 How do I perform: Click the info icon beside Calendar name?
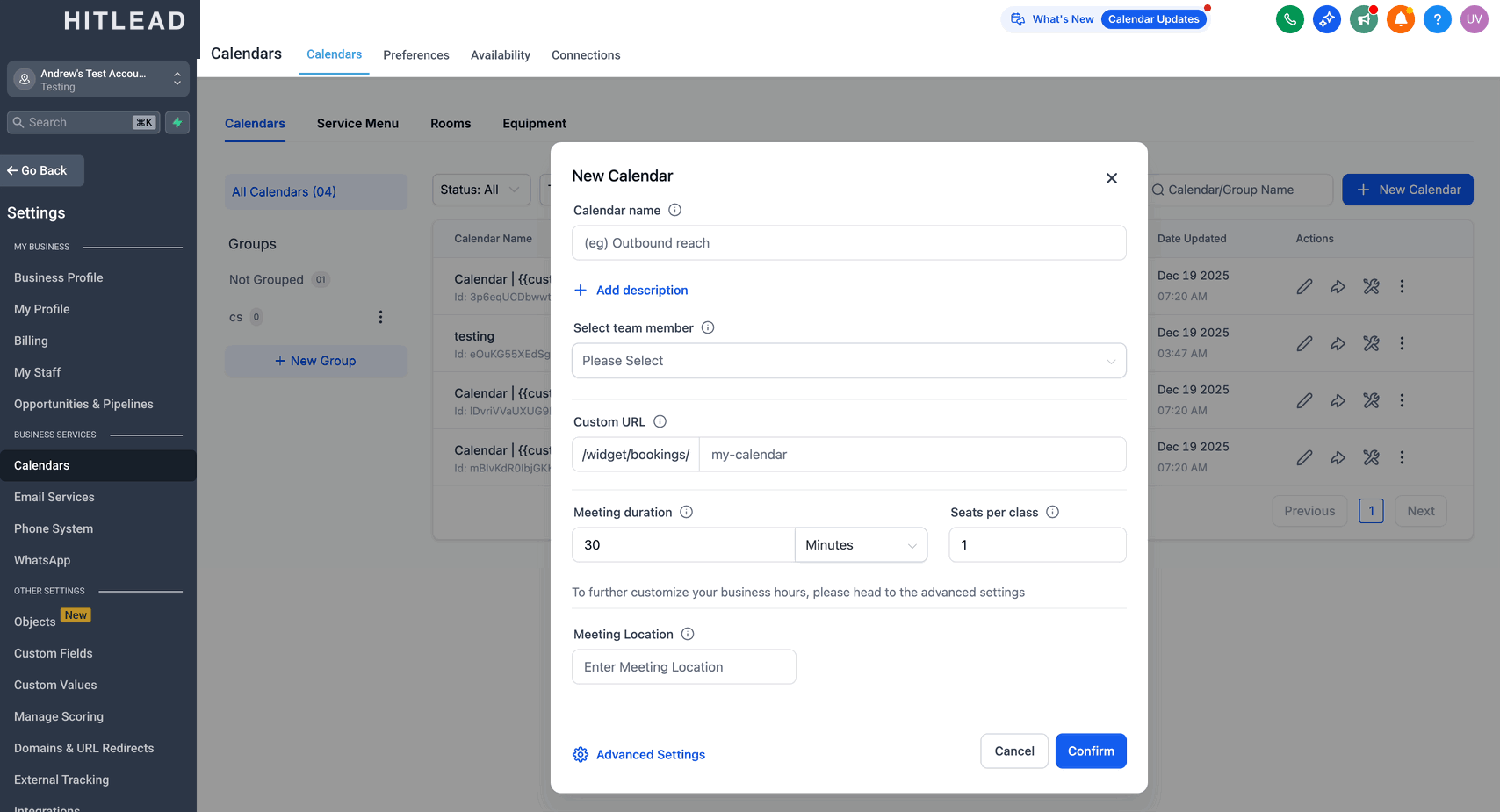tap(674, 210)
